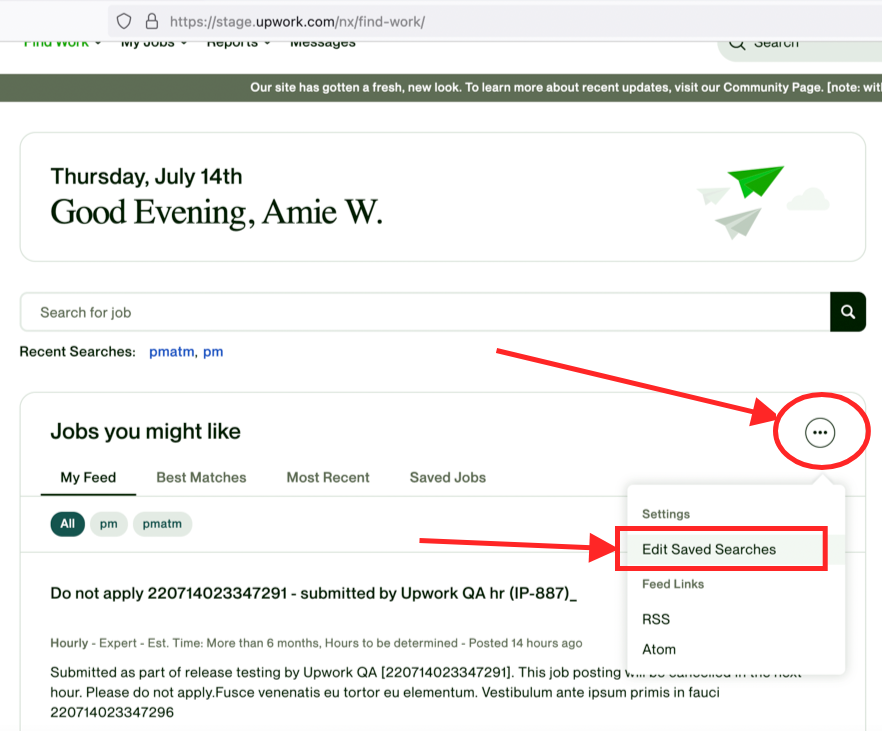Click into the Search for job field

(425, 312)
